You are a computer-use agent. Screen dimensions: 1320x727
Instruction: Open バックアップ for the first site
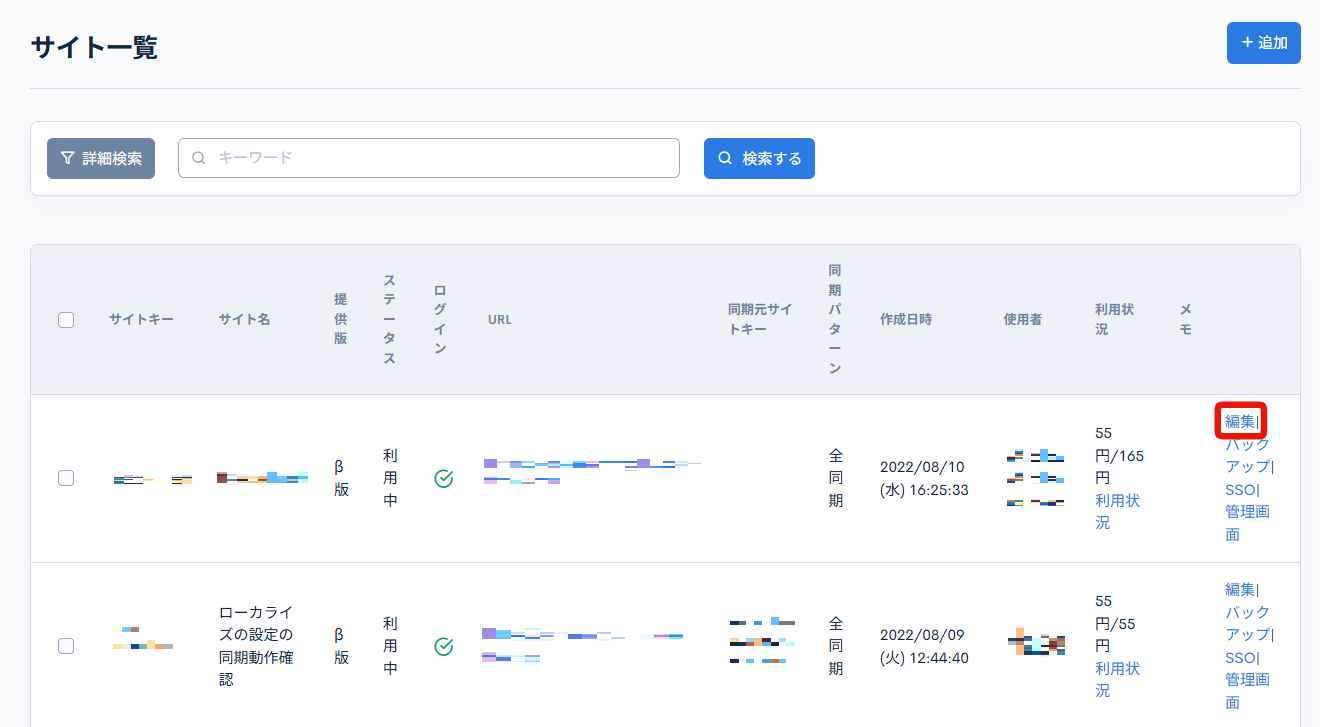click(x=1247, y=456)
